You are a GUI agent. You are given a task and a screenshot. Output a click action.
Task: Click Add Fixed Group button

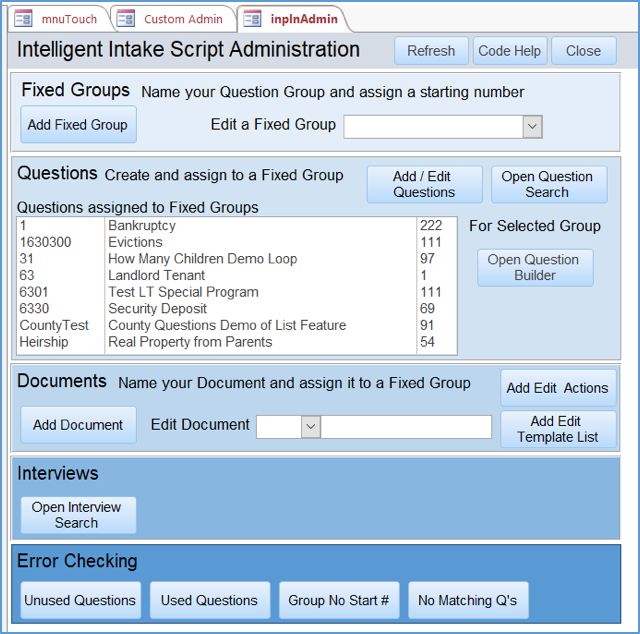78,125
